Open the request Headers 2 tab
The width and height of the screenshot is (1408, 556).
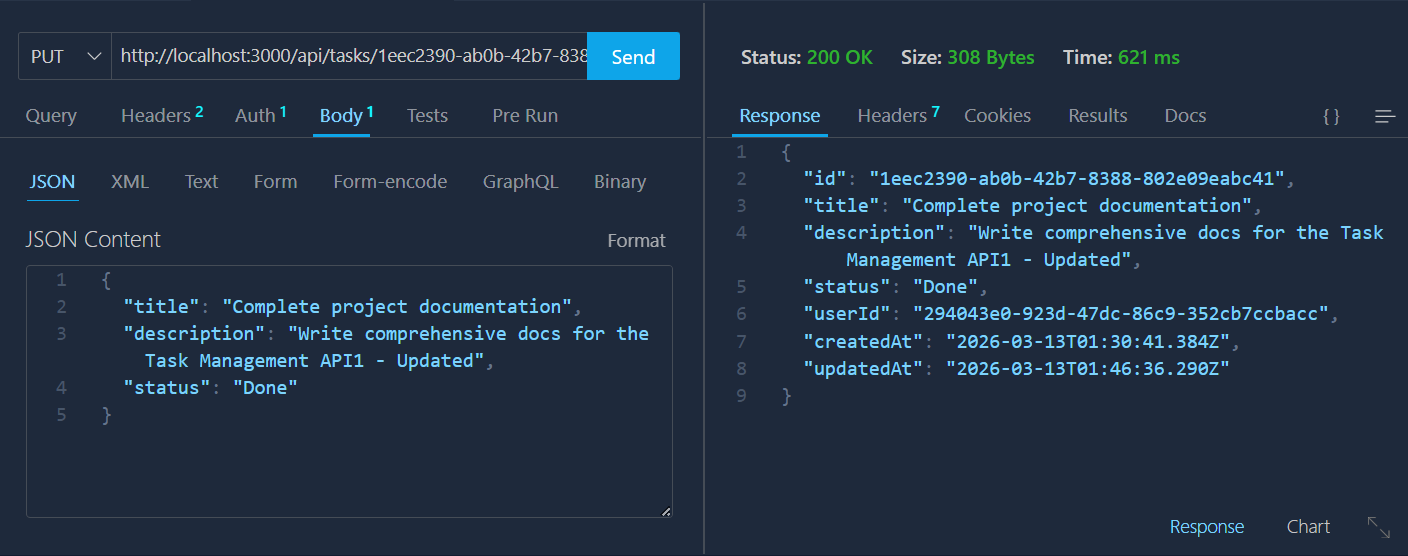click(162, 116)
